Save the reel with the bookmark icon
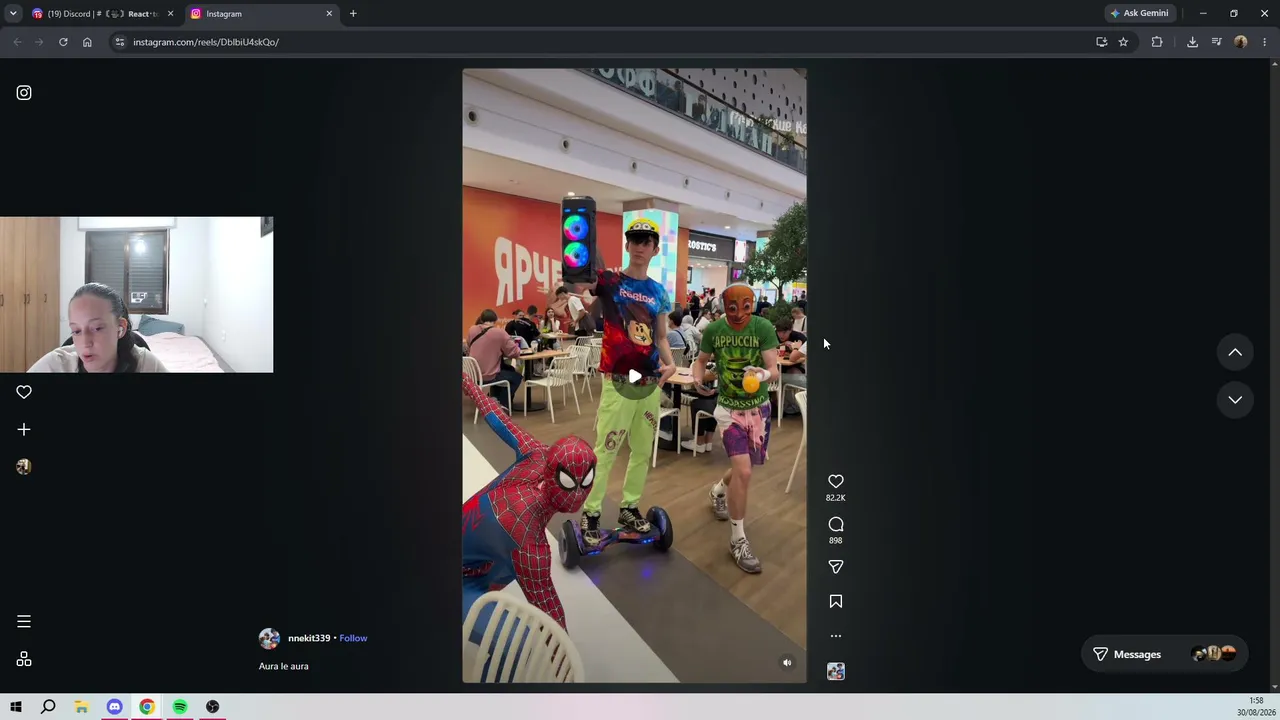The height and width of the screenshot is (720, 1280). [x=836, y=601]
